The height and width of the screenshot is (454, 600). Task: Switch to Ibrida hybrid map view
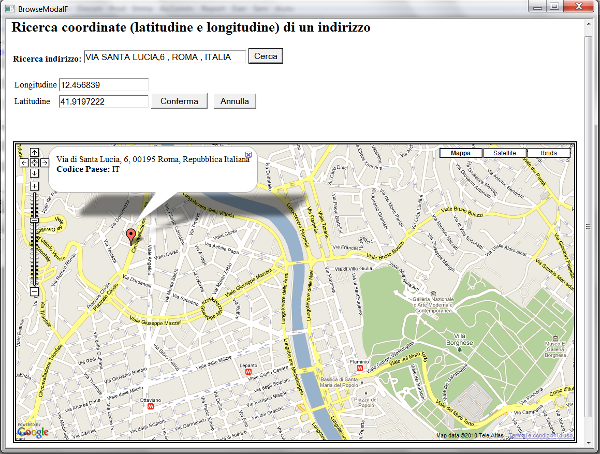pos(549,153)
